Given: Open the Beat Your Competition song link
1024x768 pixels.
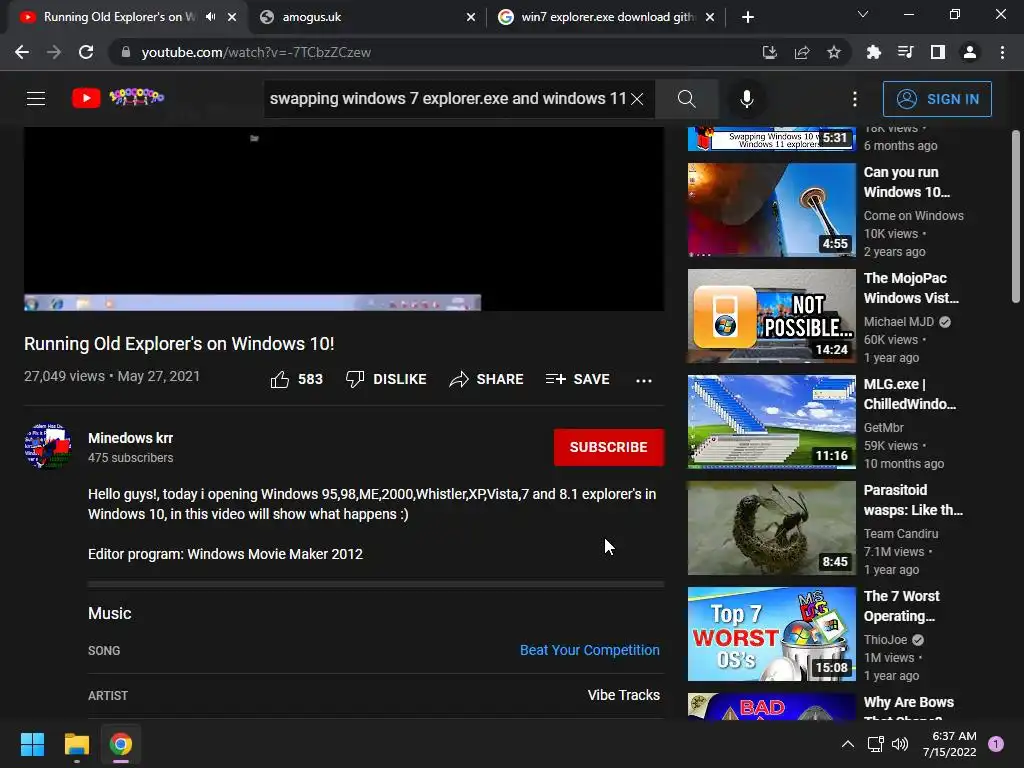Looking at the screenshot, I should tap(590, 650).
